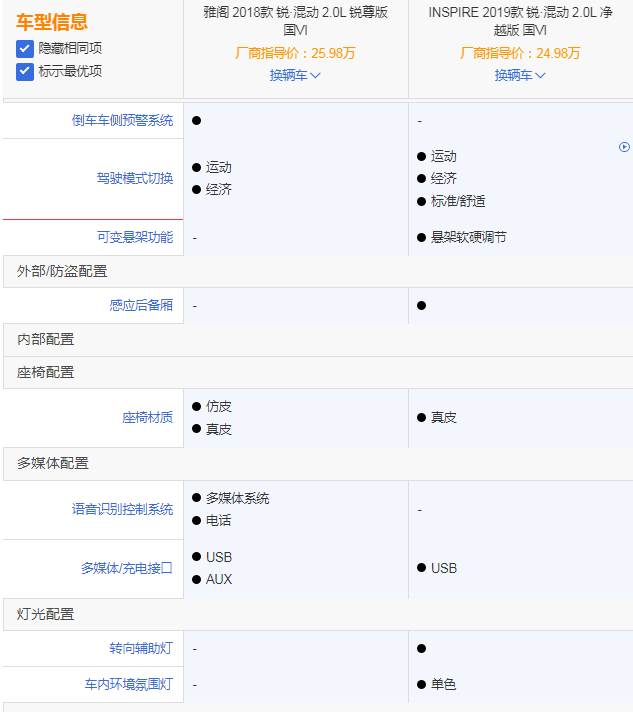633x712 pixels.
Task: Select the 多媒体配置 section header
Action: 52,463
